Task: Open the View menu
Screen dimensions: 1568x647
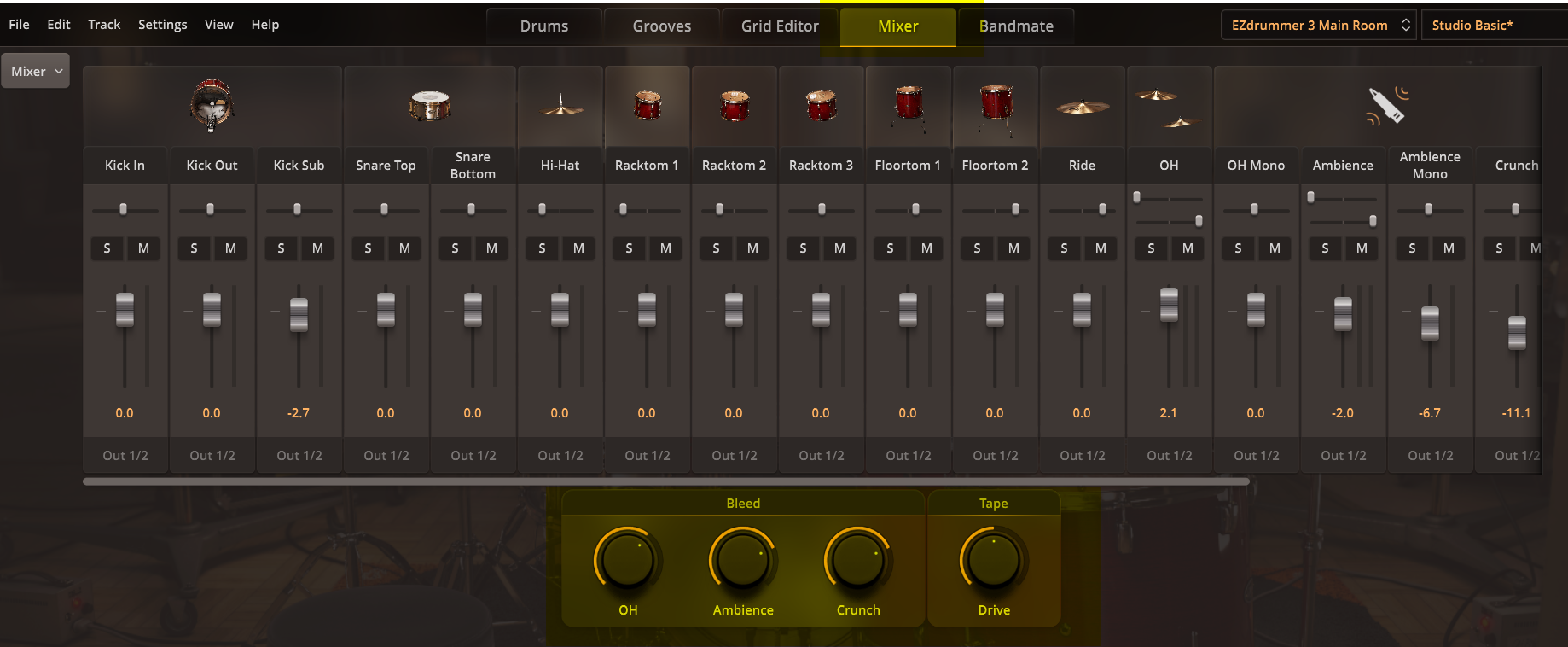Action: pos(218,25)
